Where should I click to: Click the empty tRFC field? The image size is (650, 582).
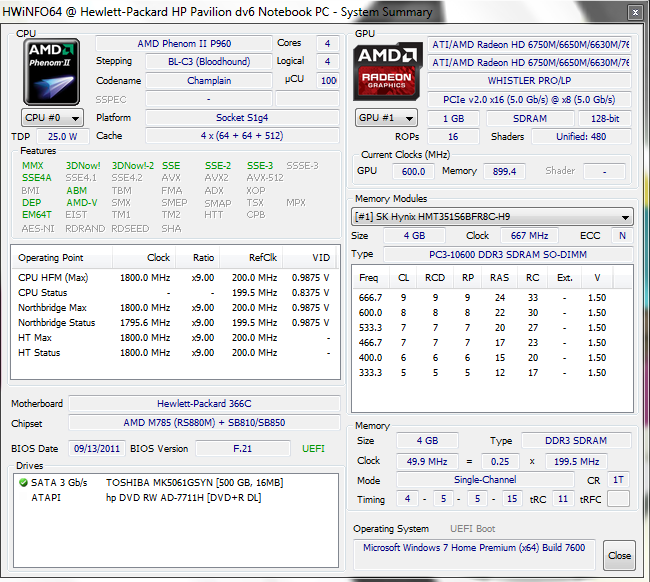click(x=618, y=499)
